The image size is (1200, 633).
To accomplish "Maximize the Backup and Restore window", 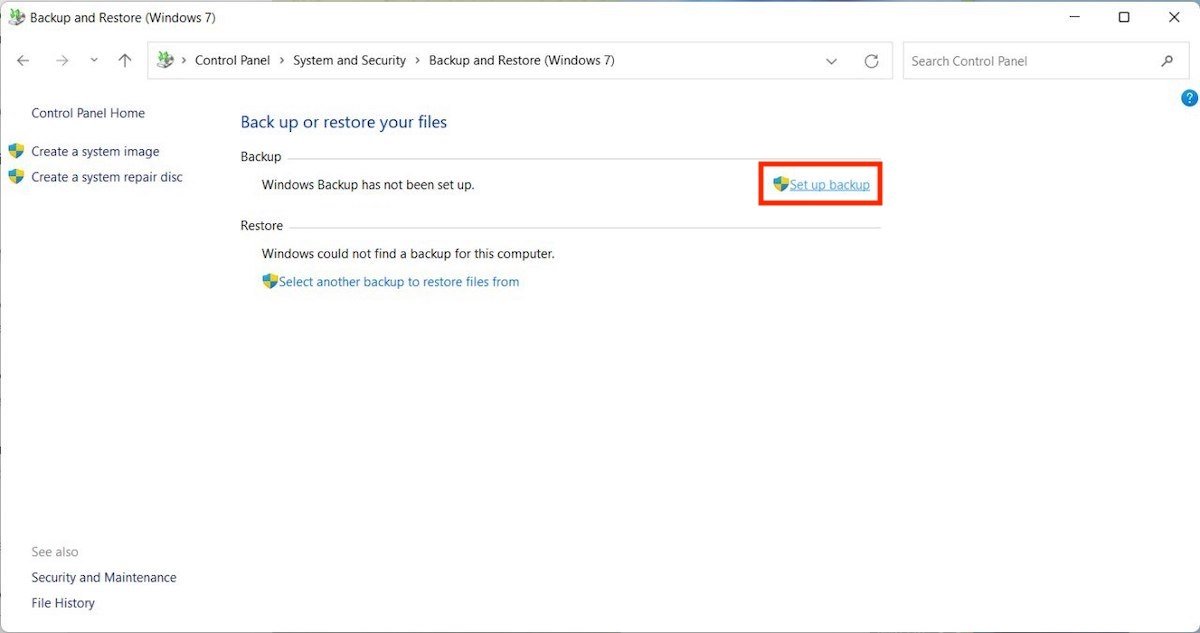I will click(x=1124, y=17).
